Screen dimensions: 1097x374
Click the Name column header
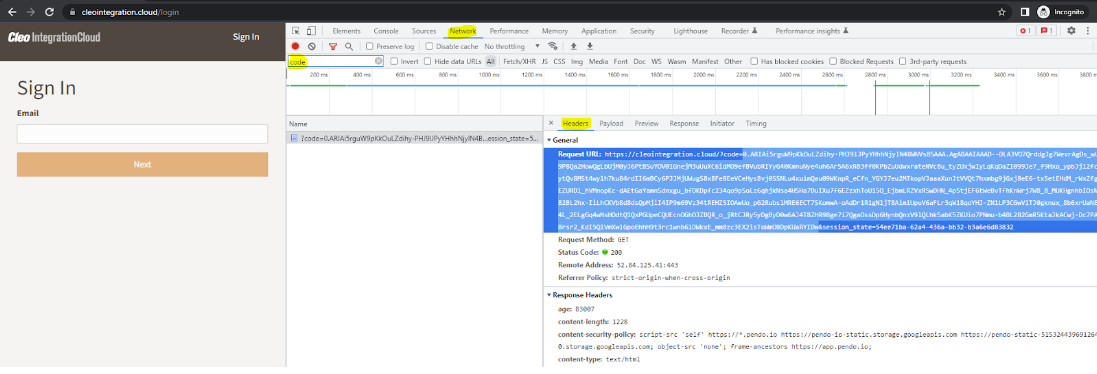(414, 123)
